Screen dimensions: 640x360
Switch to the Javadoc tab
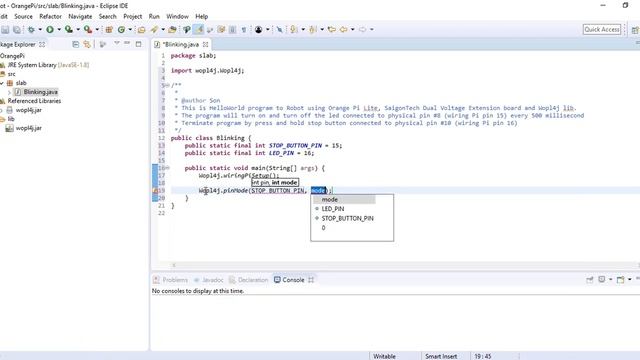coord(209,280)
